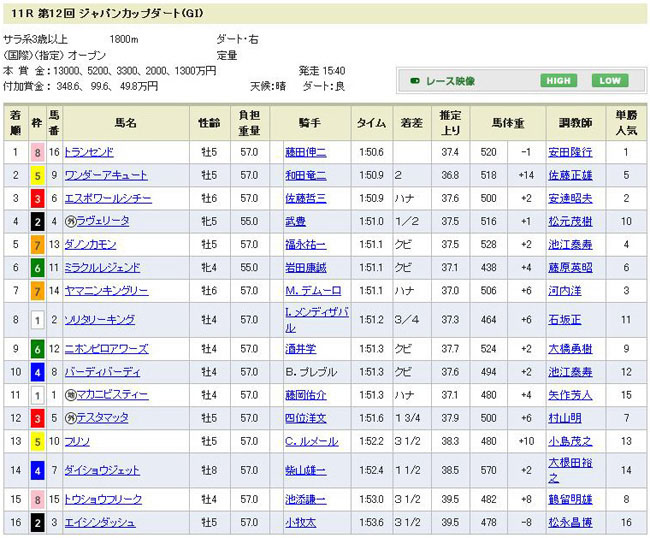Click pink frame number 8 beside トランセンド
The width and height of the screenshot is (650, 538).
tap(37, 152)
